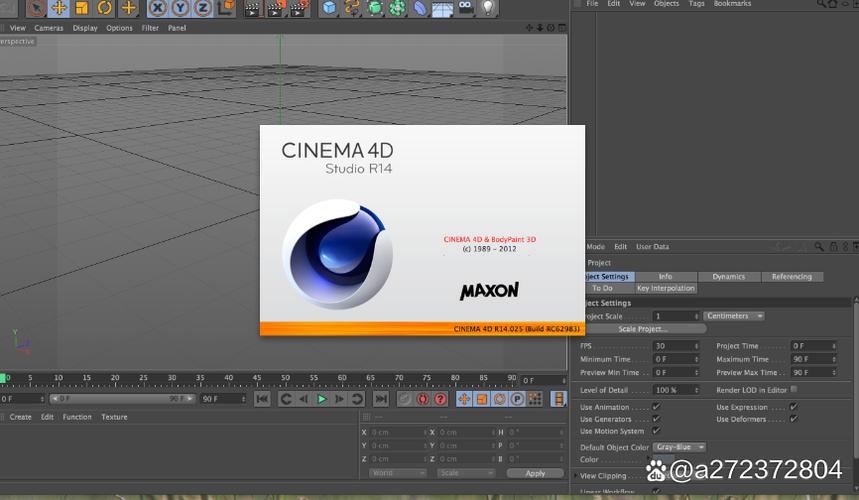Toggle Use Expression checkbox
859x500 pixels.
[793, 407]
